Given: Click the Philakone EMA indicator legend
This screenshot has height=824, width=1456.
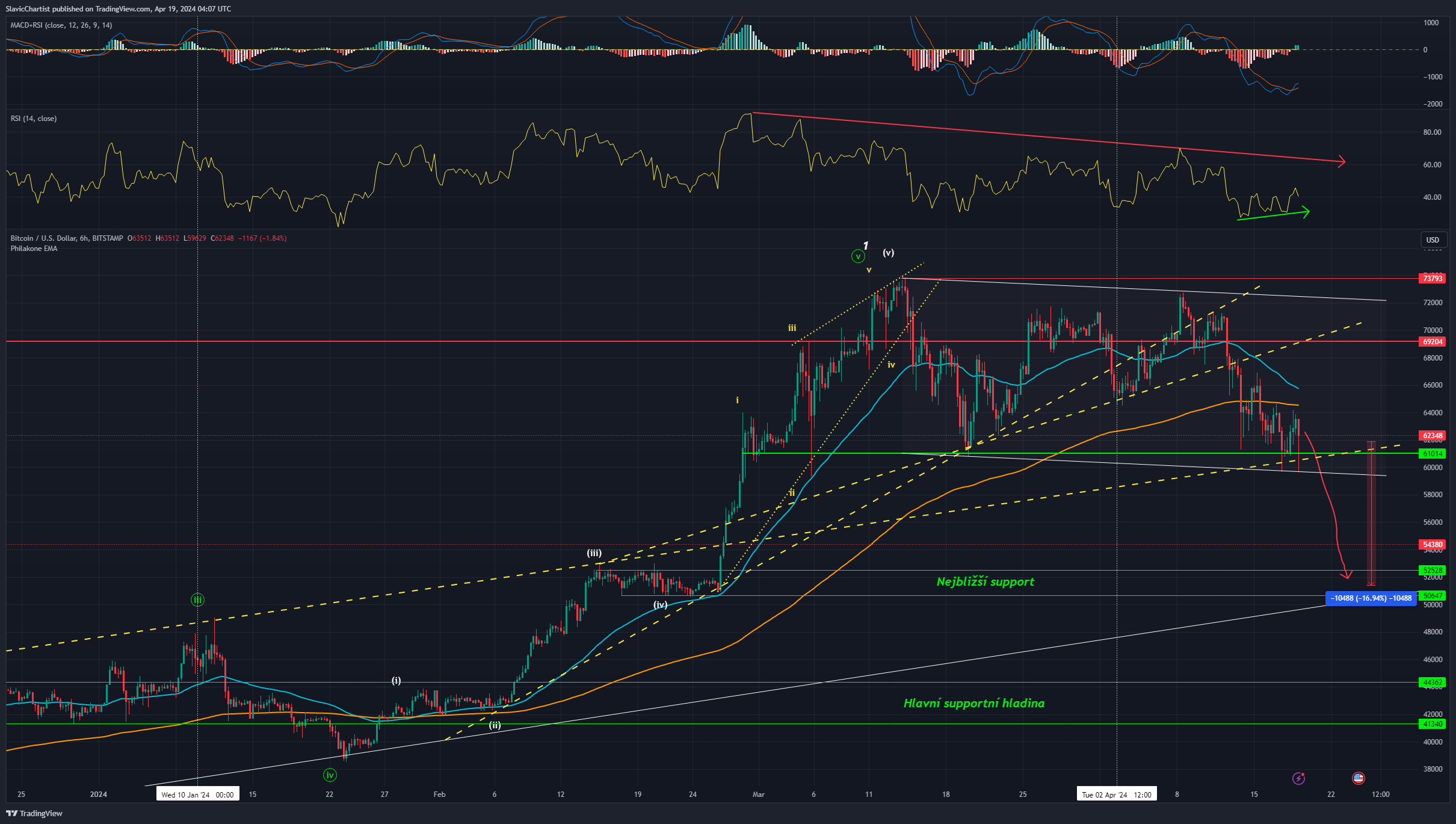Looking at the screenshot, I should 34,249.
